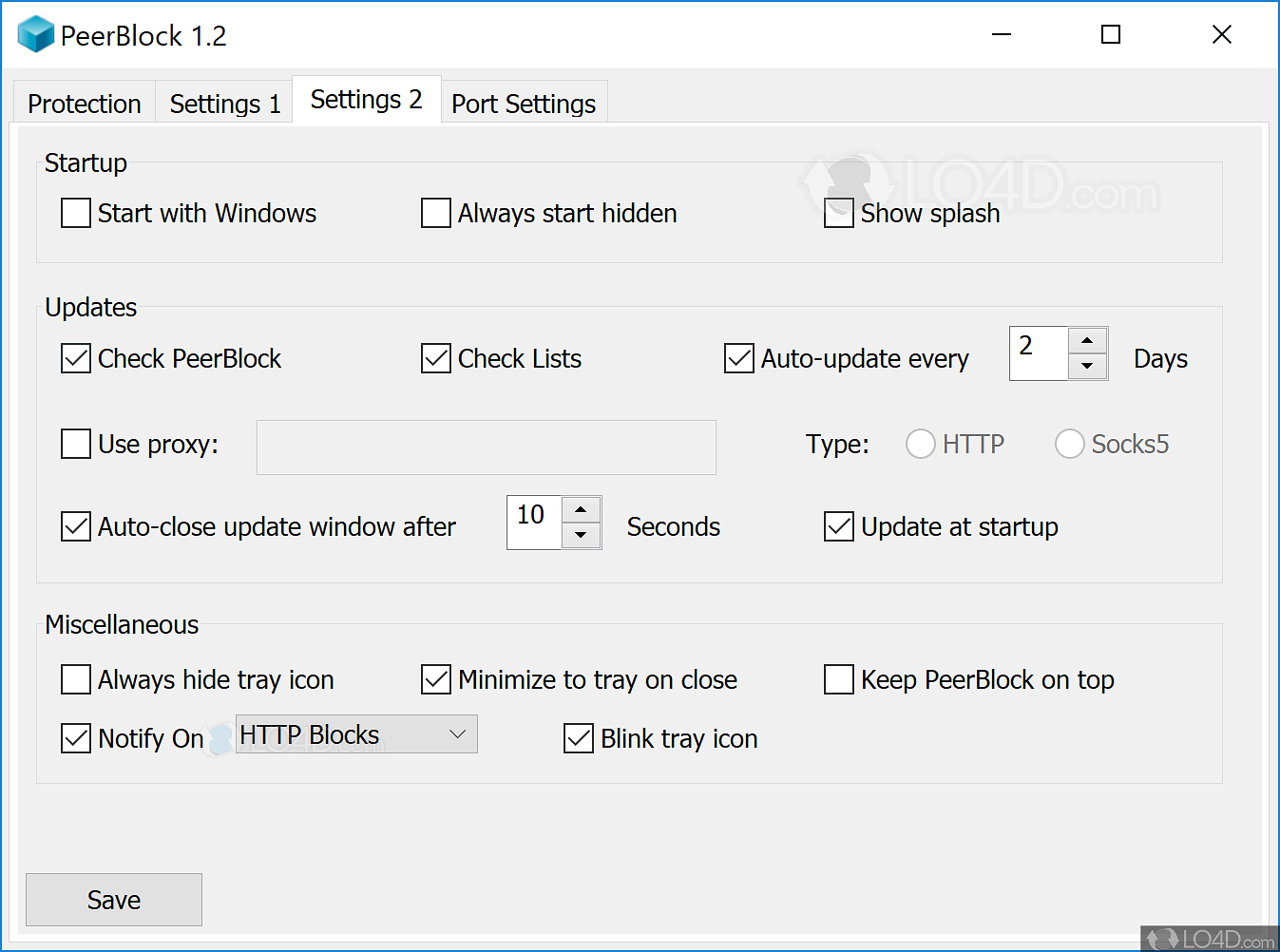Increase the auto-update days value with up arrow
1280x952 pixels.
[1087, 340]
